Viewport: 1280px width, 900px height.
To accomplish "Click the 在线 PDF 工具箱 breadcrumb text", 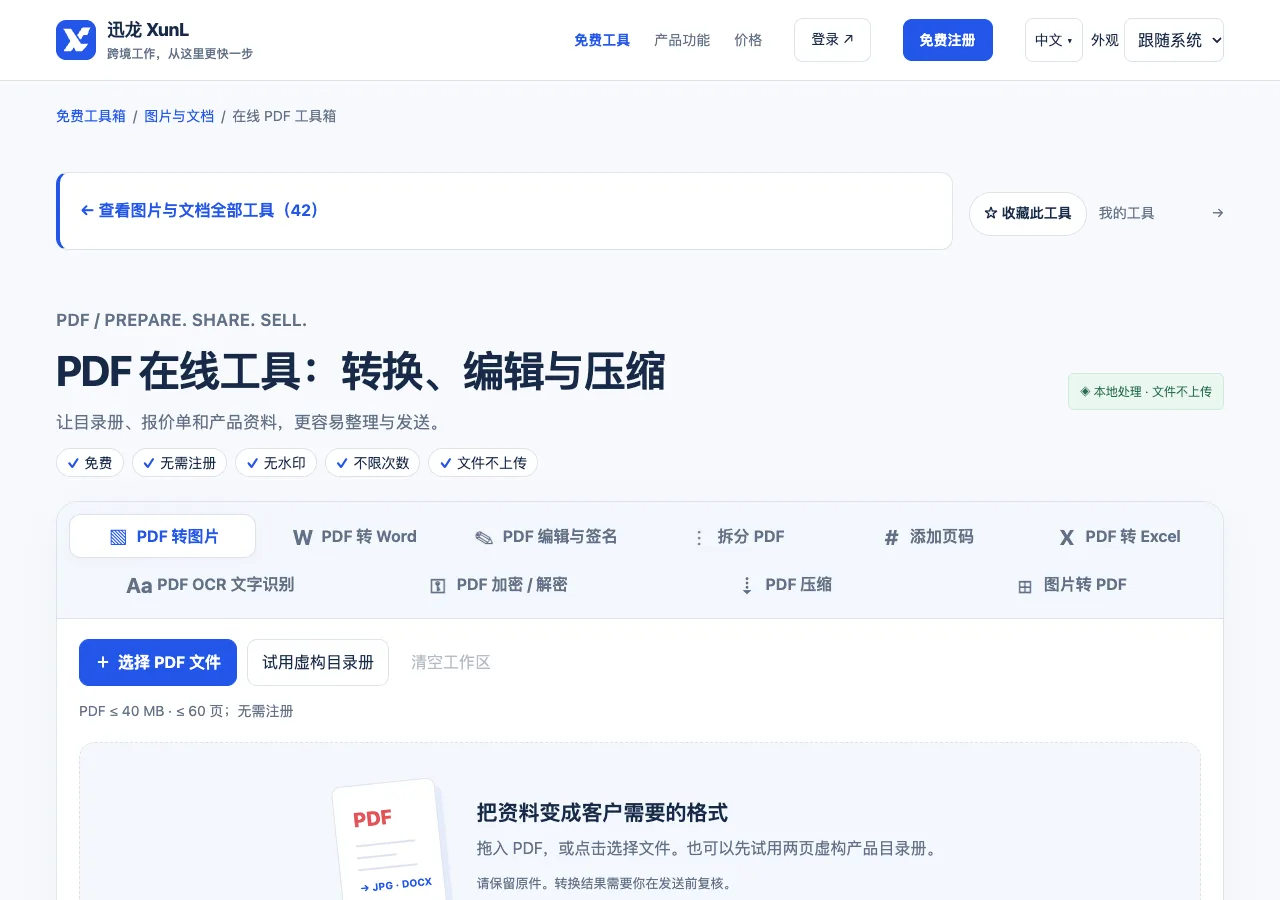I will click(284, 116).
